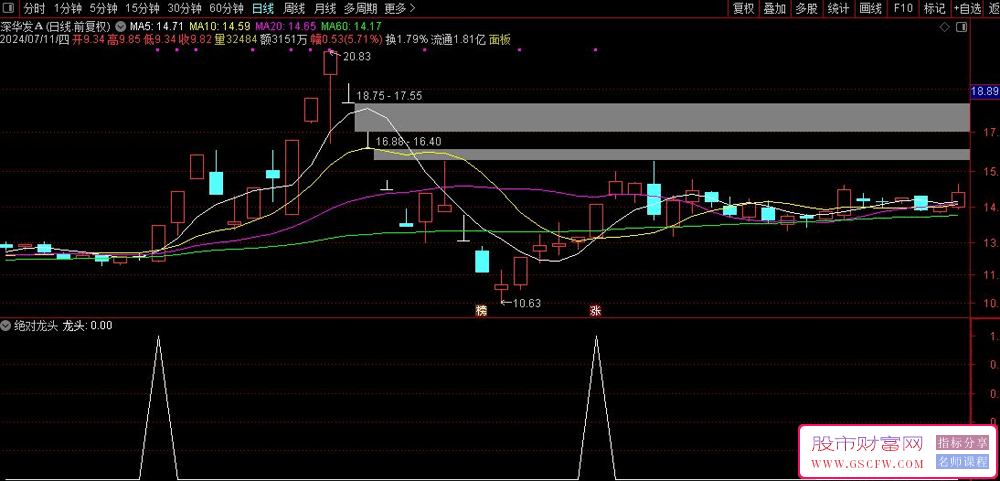Screen dimensions: 1000x481
Task: Click the lower gray gap rectangle
Action: click(671, 154)
